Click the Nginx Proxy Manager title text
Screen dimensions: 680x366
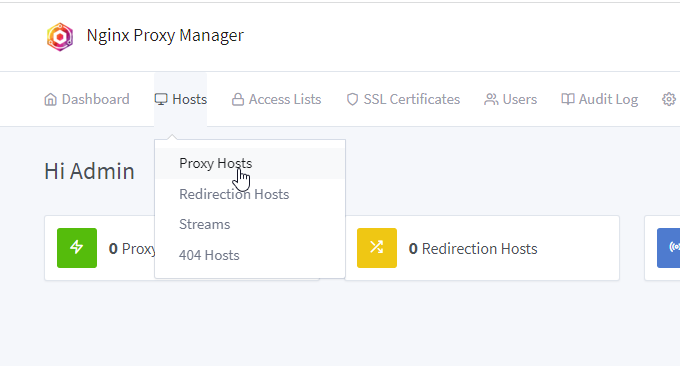click(x=165, y=36)
